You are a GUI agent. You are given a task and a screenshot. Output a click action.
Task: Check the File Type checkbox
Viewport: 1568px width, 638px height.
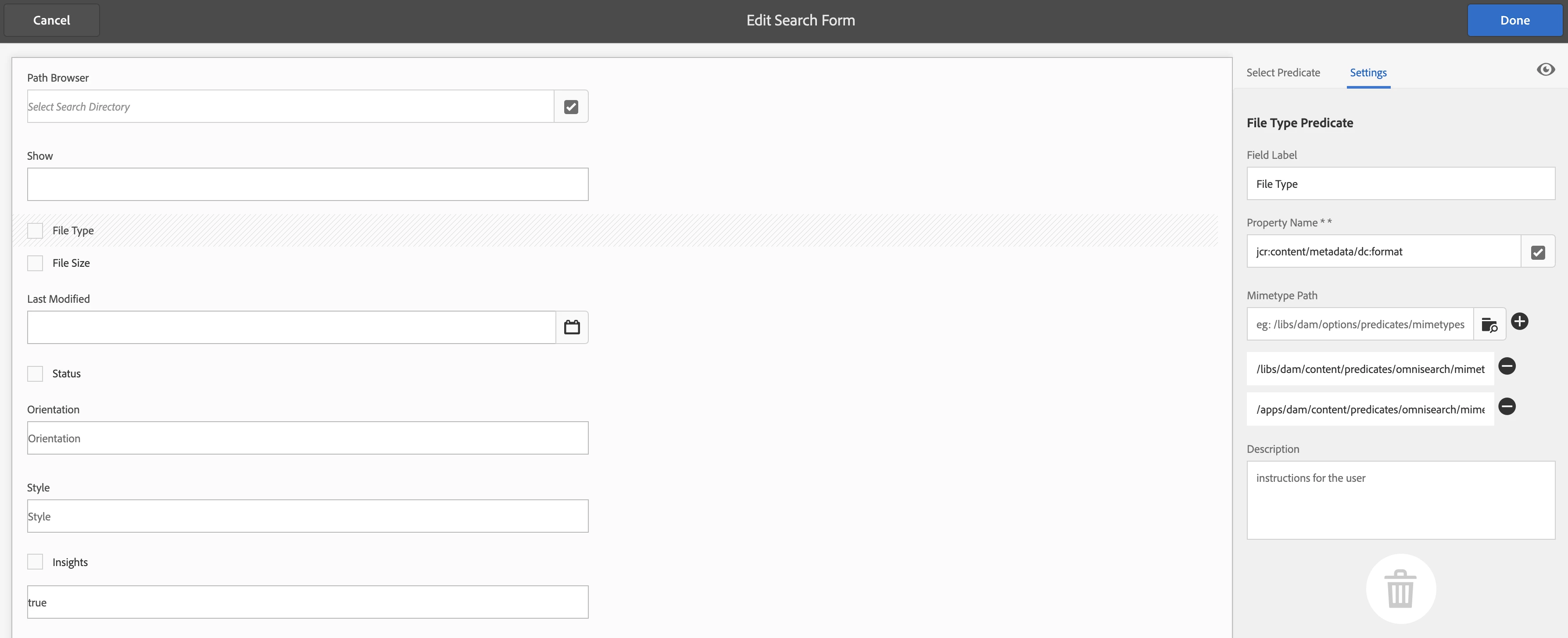[35, 231]
